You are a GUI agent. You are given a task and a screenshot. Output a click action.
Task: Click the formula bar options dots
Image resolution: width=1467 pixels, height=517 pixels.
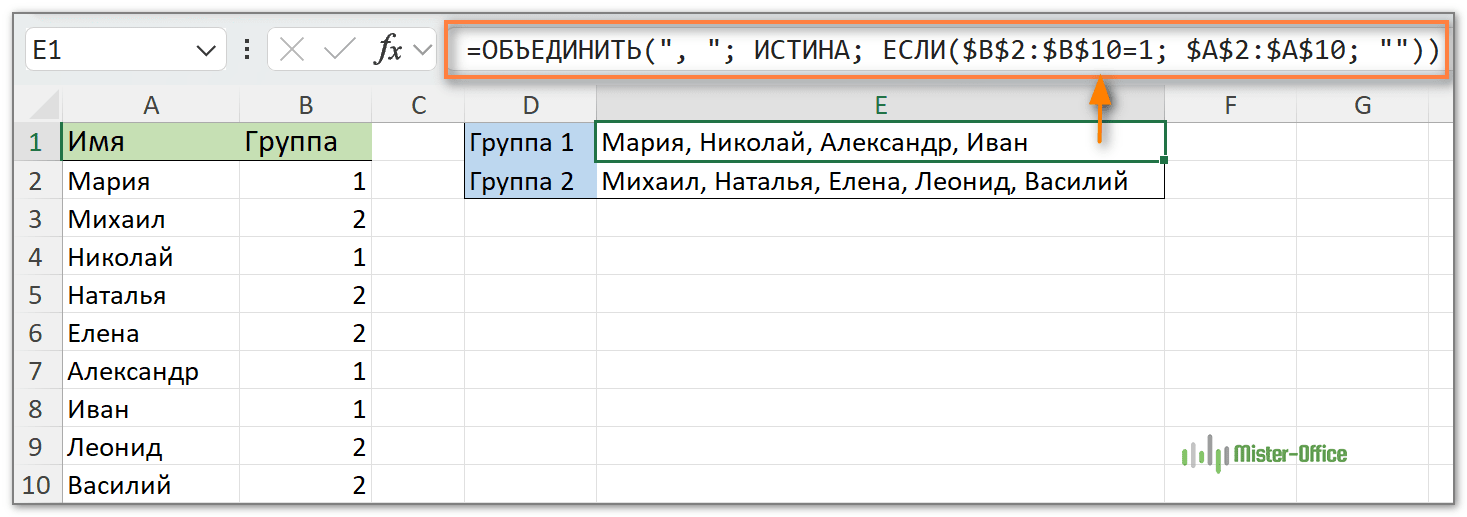[x=247, y=50]
